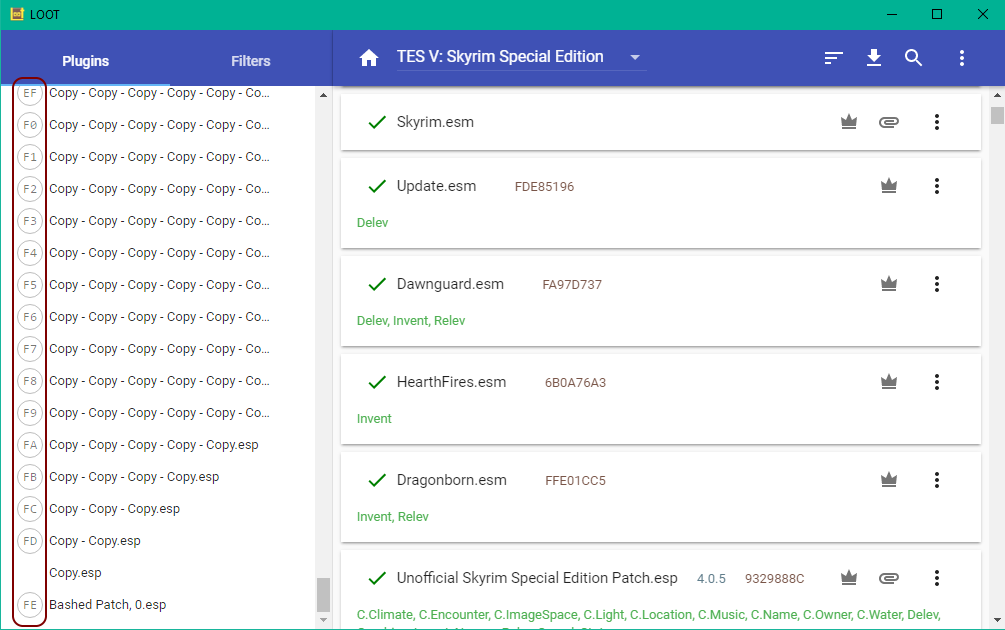Image resolution: width=1005 pixels, height=630 pixels.
Task: Open the main menu three-dot icon in header
Action: (x=961, y=58)
